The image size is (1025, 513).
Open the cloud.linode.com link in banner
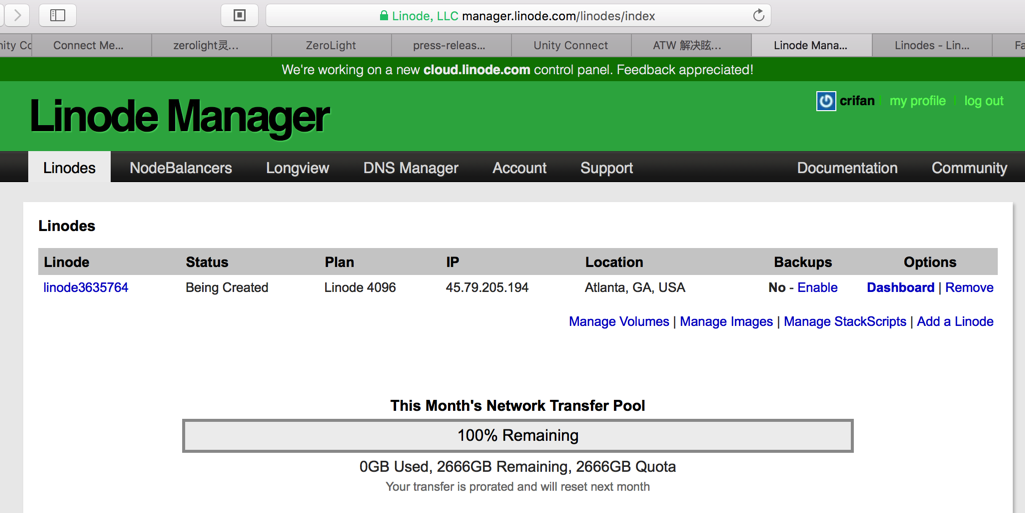tap(477, 69)
